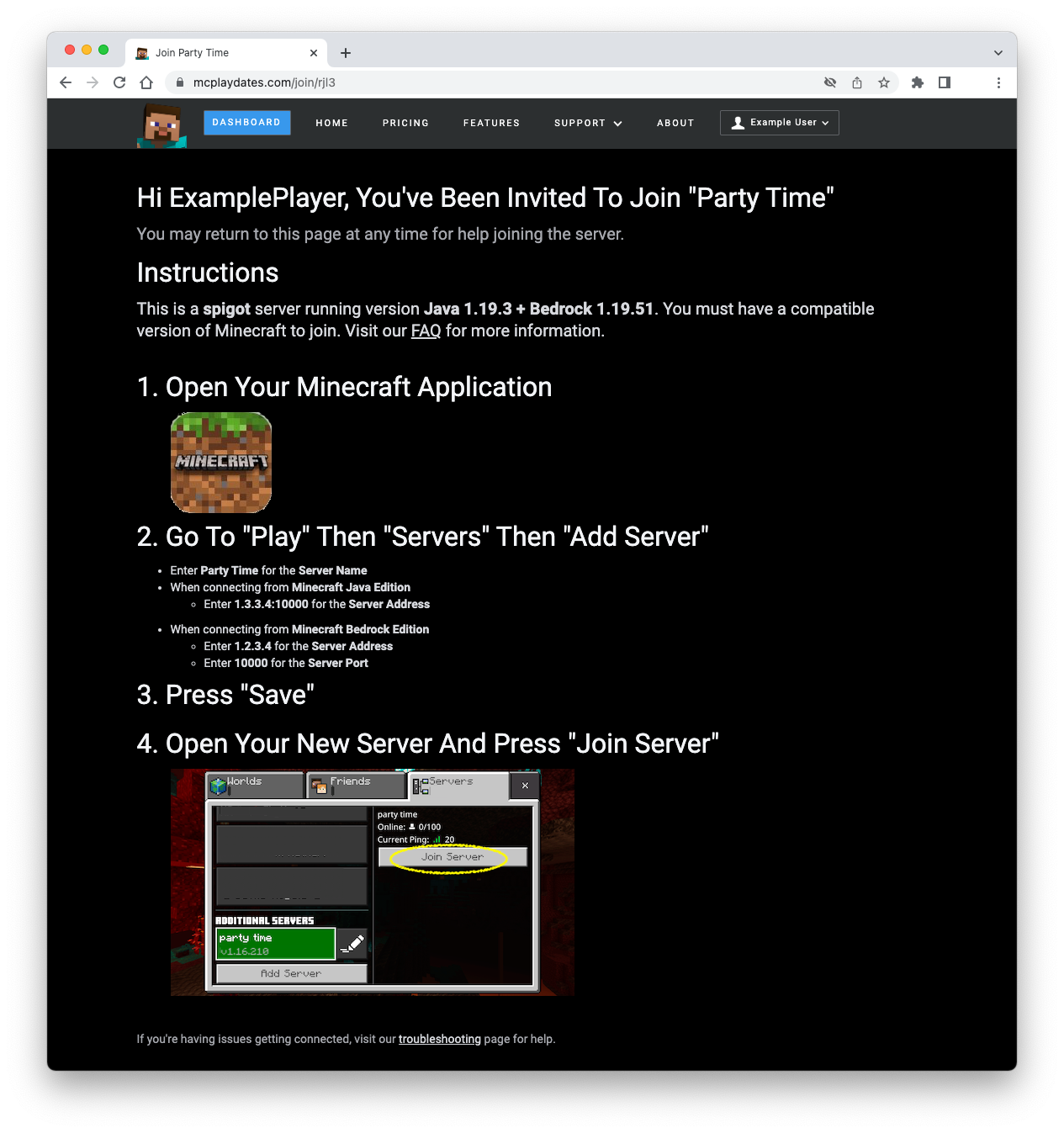Image resolution: width=1064 pixels, height=1133 pixels.
Task: Select Pricing in the navigation bar
Action: (x=405, y=123)
